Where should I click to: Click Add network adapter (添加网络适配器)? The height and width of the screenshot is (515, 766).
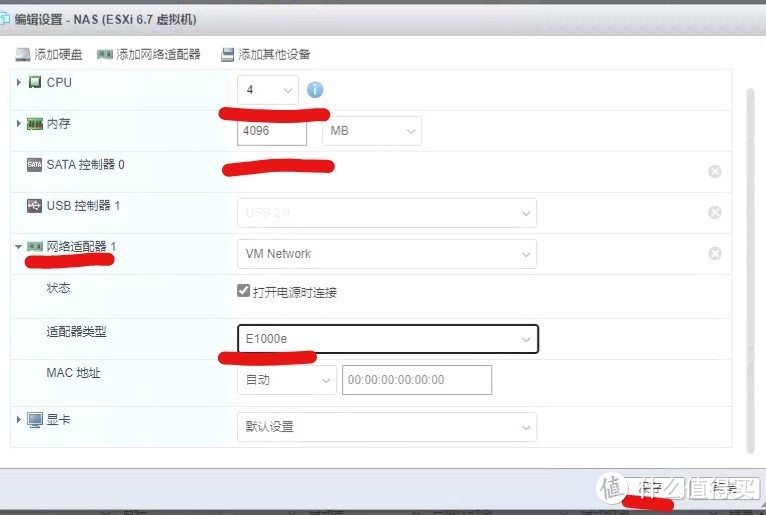click(149, 54)
